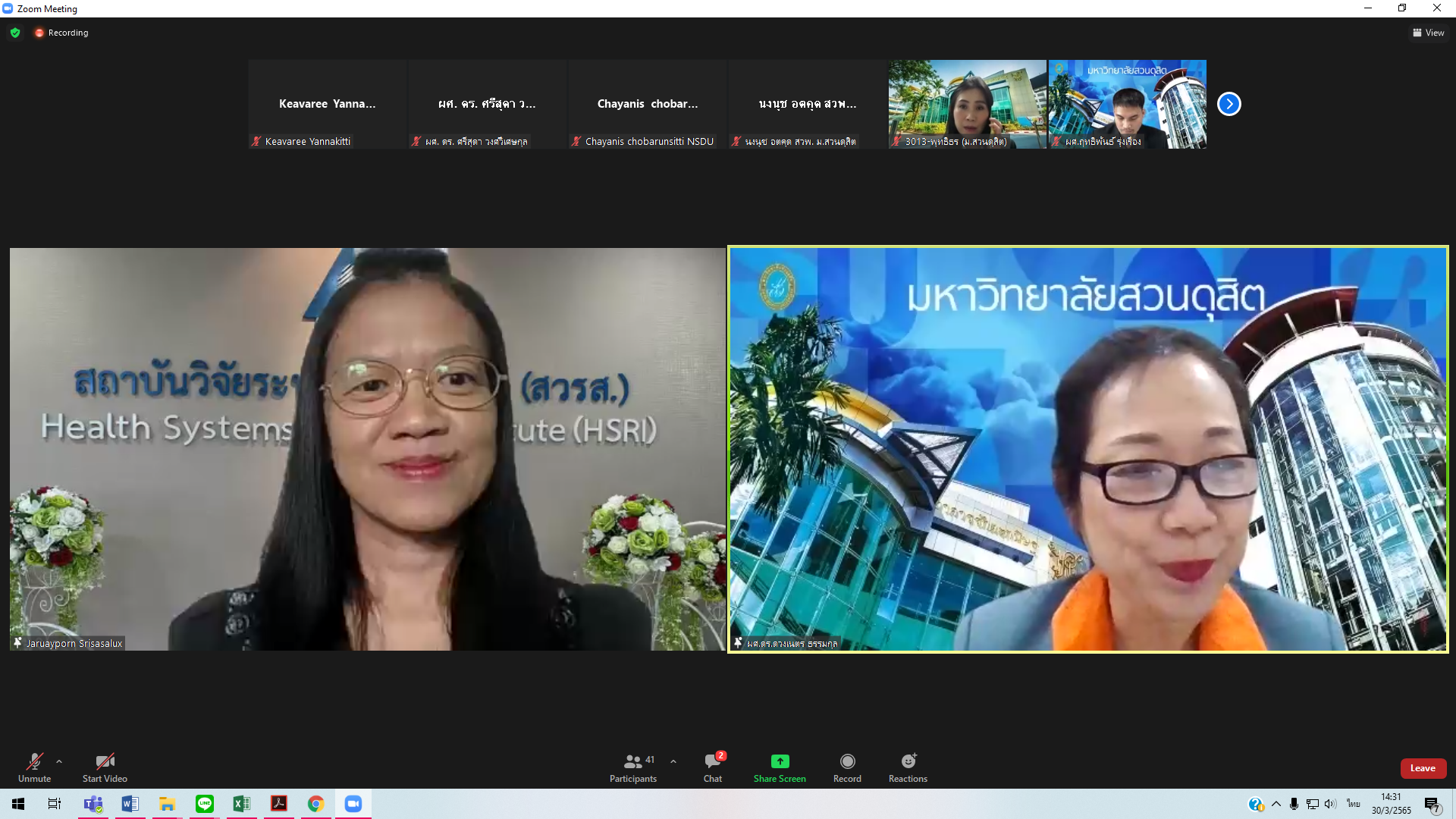Open the Chat panel
This screenshot has height=819, width=1456.
(713, 766)
